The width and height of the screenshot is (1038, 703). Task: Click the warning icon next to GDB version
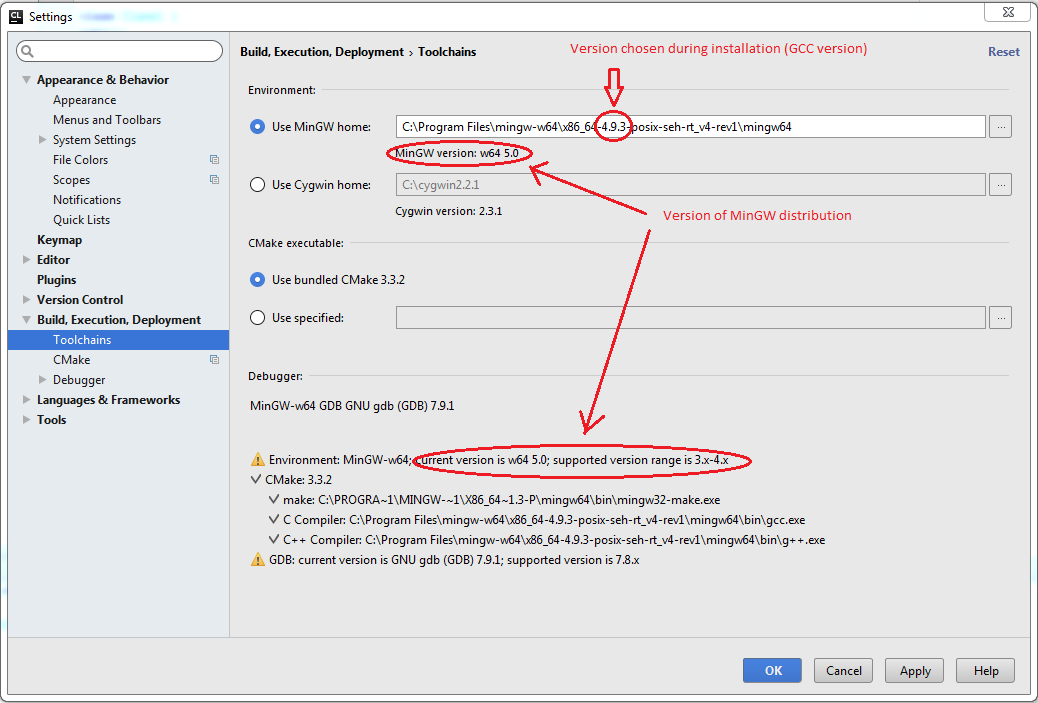tap(257, 560)
